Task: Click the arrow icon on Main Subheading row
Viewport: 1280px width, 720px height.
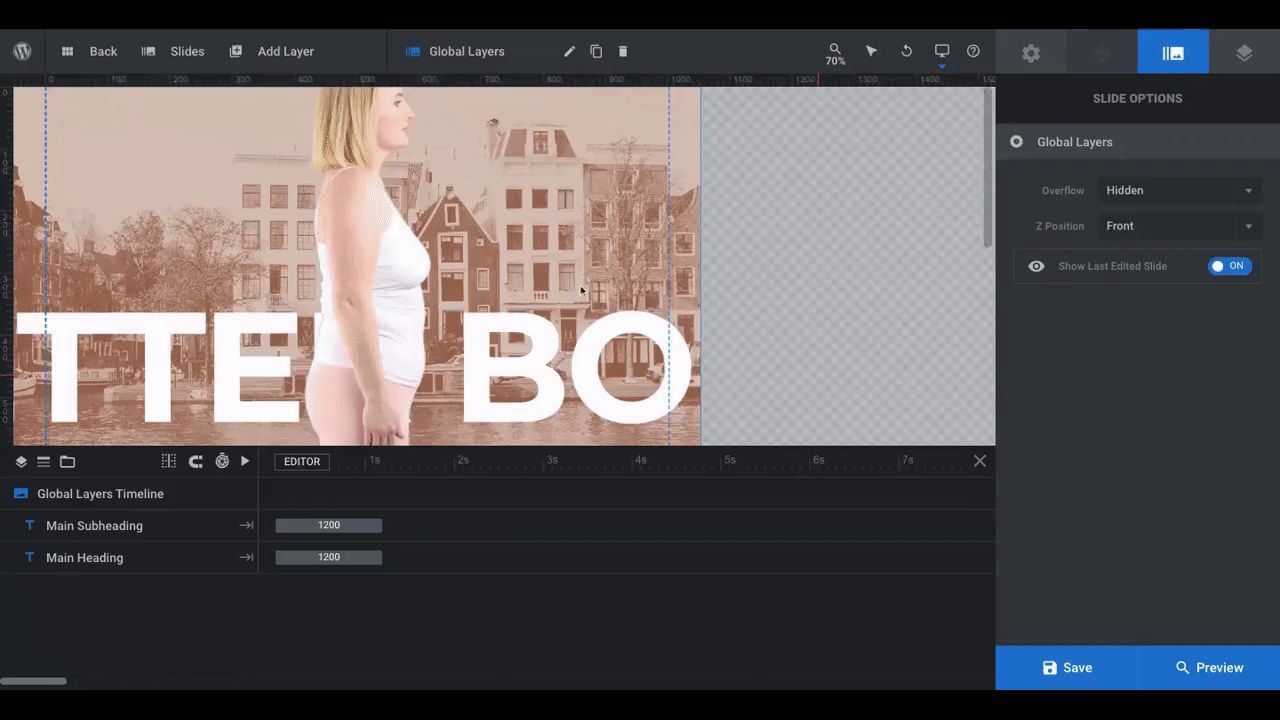Action: 246,526
